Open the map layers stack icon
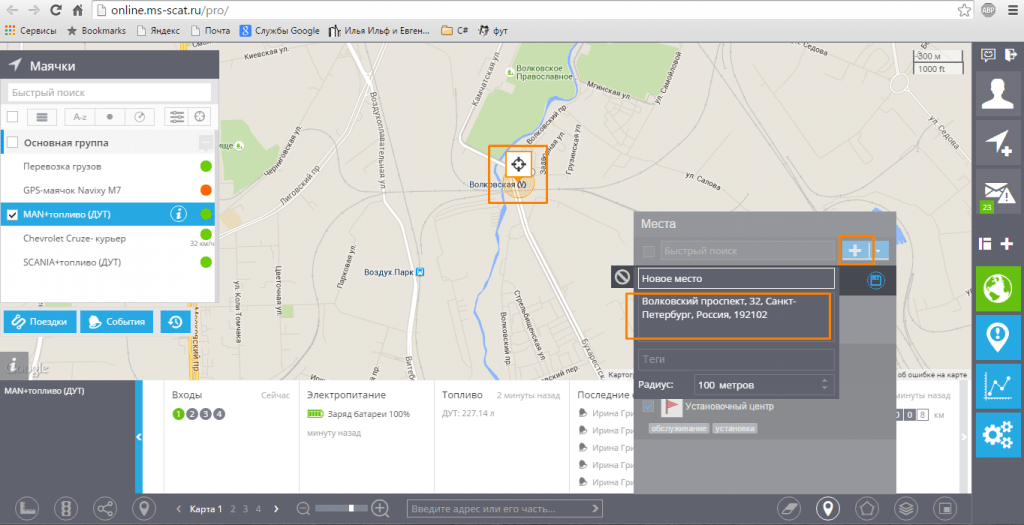 click(x=906, y=508)
